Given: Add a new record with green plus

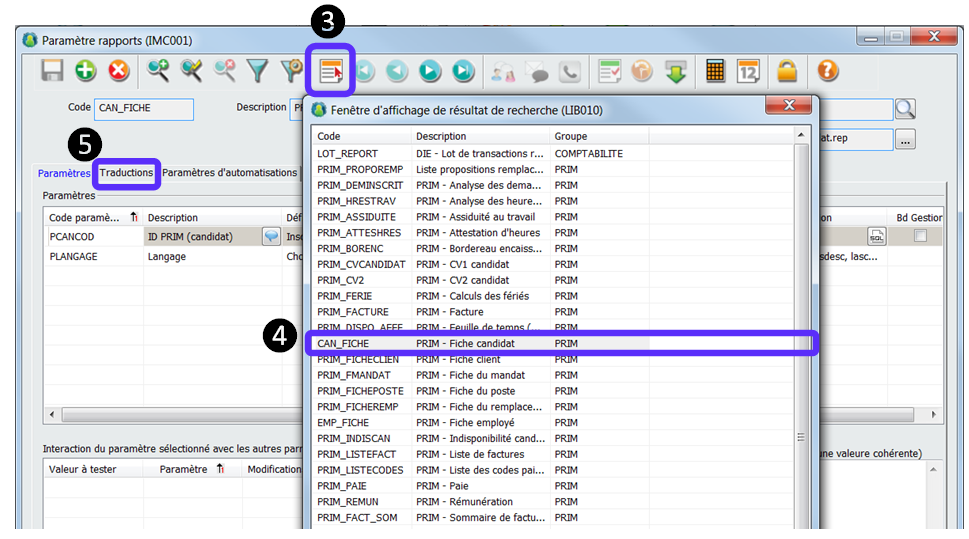Looking at the screenshot, I should tap(86, 71).
